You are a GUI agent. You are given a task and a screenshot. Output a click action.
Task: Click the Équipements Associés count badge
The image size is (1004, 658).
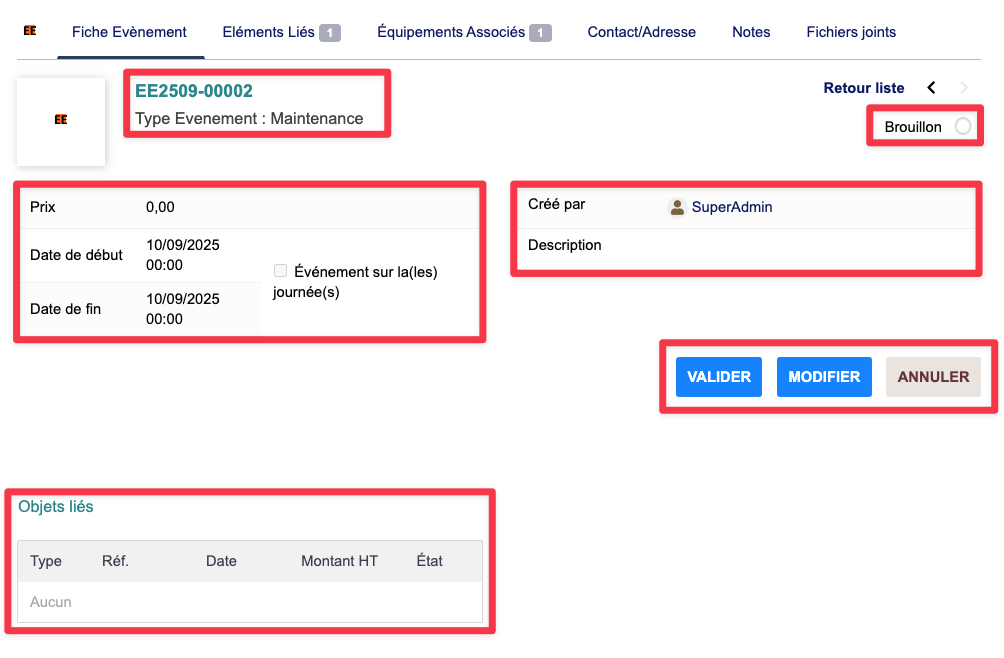(x=540, y=33)
